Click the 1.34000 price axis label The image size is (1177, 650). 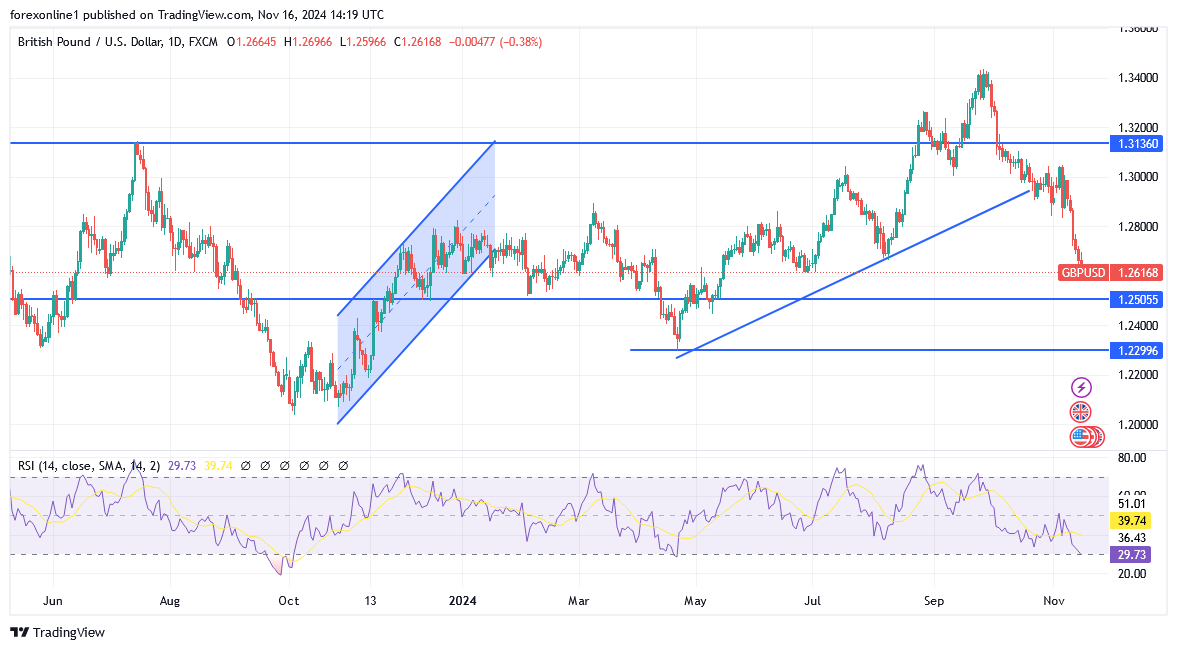(1138, 78)
